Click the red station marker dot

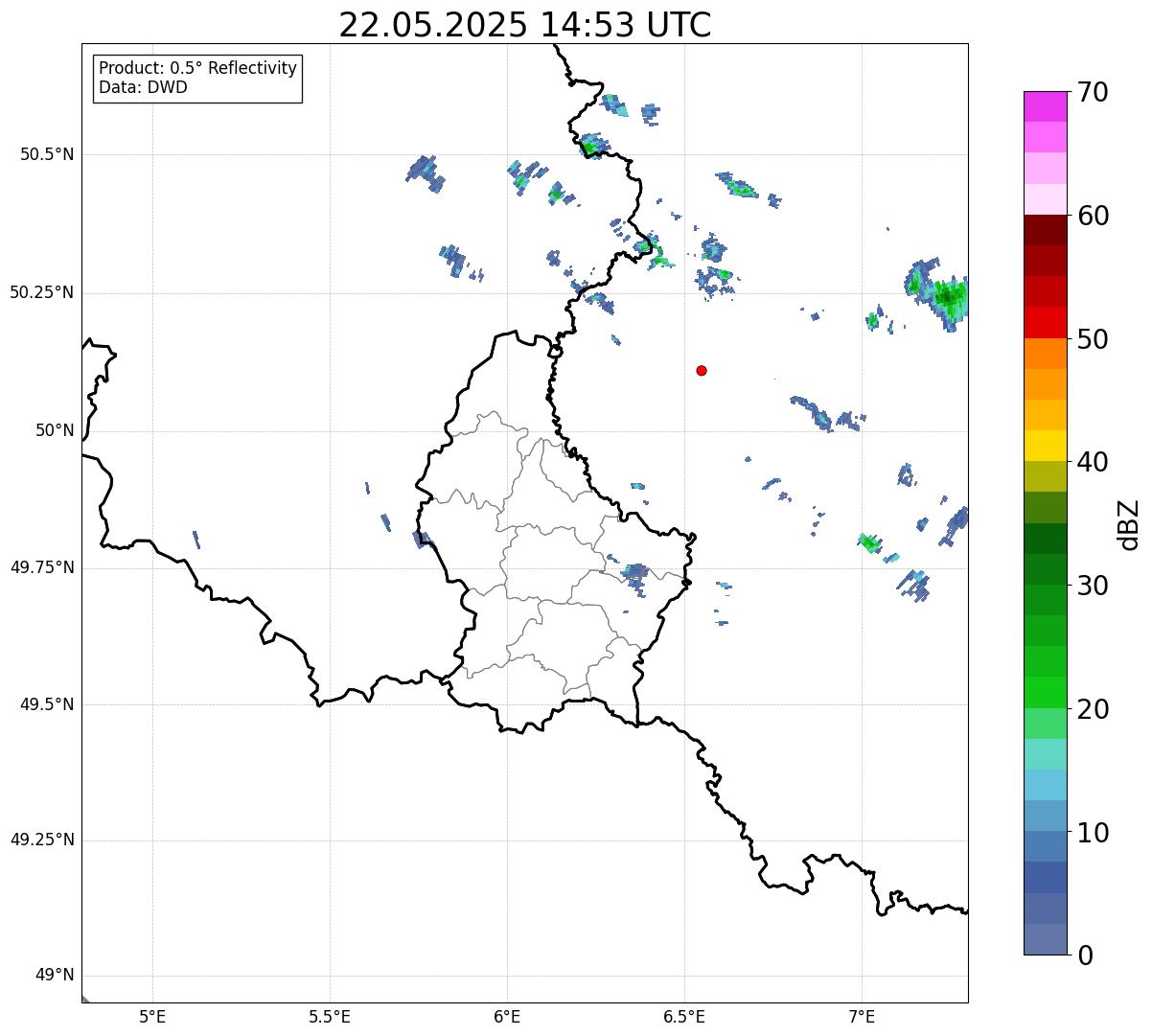pos(702,370)
